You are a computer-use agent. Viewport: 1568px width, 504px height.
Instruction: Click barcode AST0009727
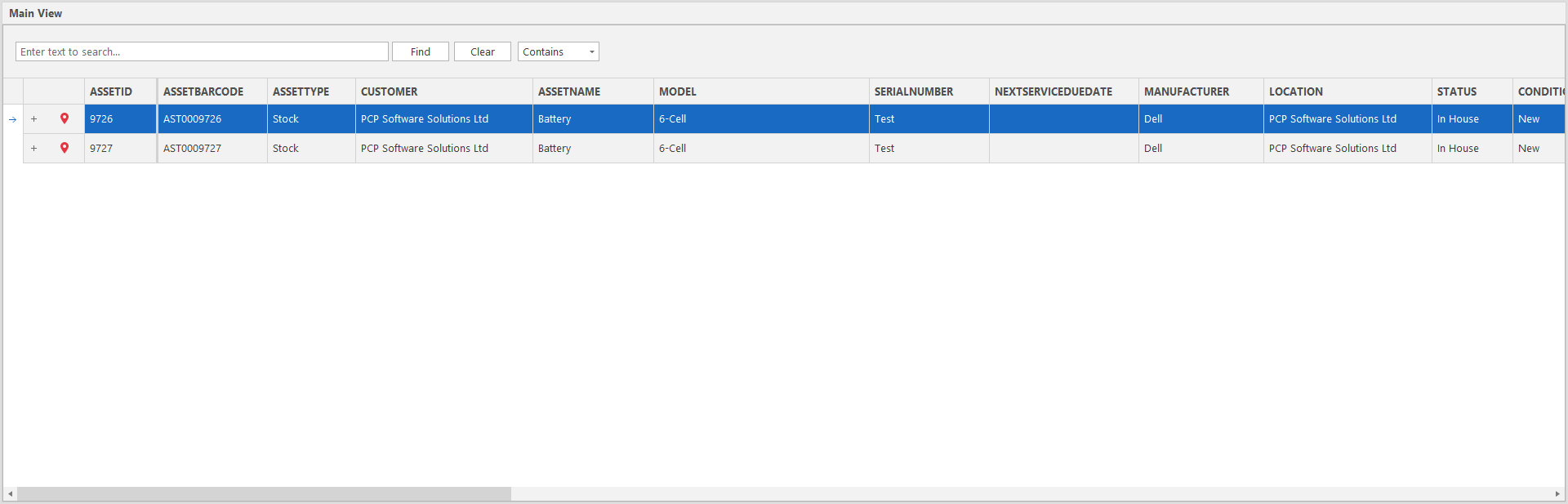(x=212, y=148)
